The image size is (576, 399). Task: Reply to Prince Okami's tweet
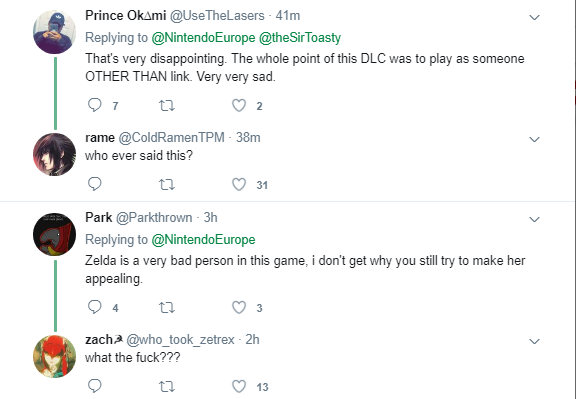[x=95, y=105]
